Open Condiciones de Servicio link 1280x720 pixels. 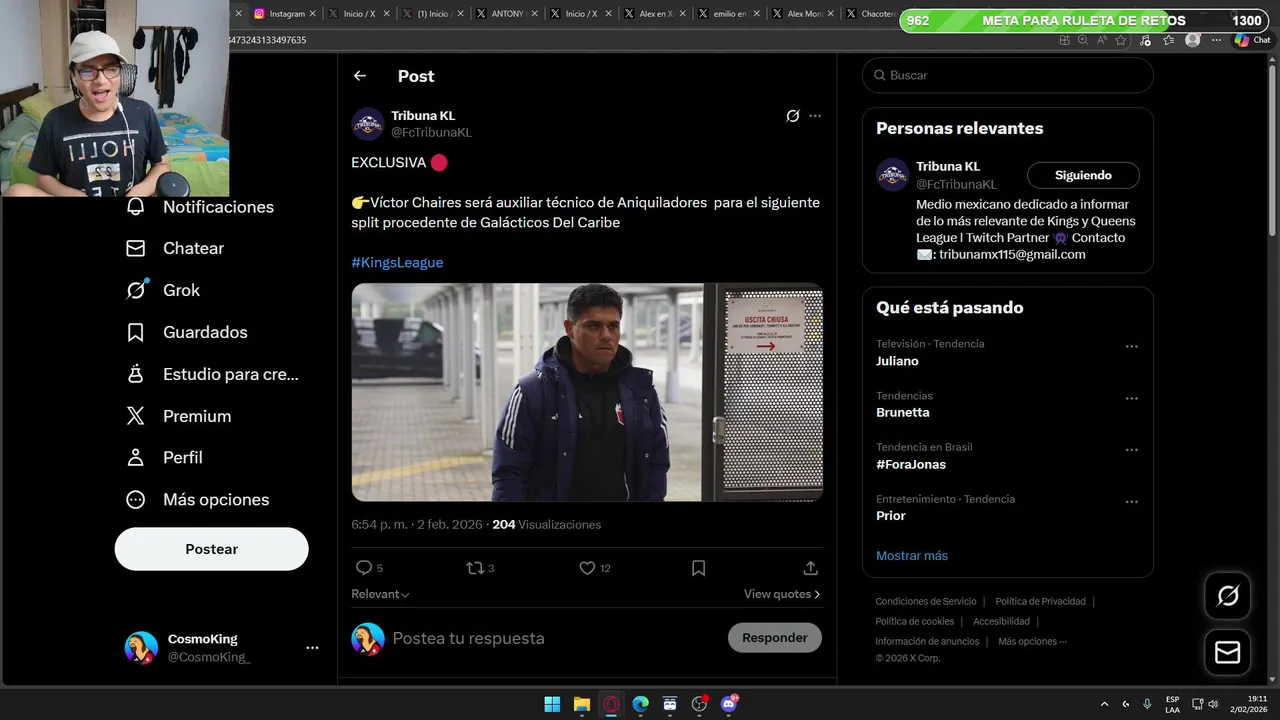[x=926, y=602]
